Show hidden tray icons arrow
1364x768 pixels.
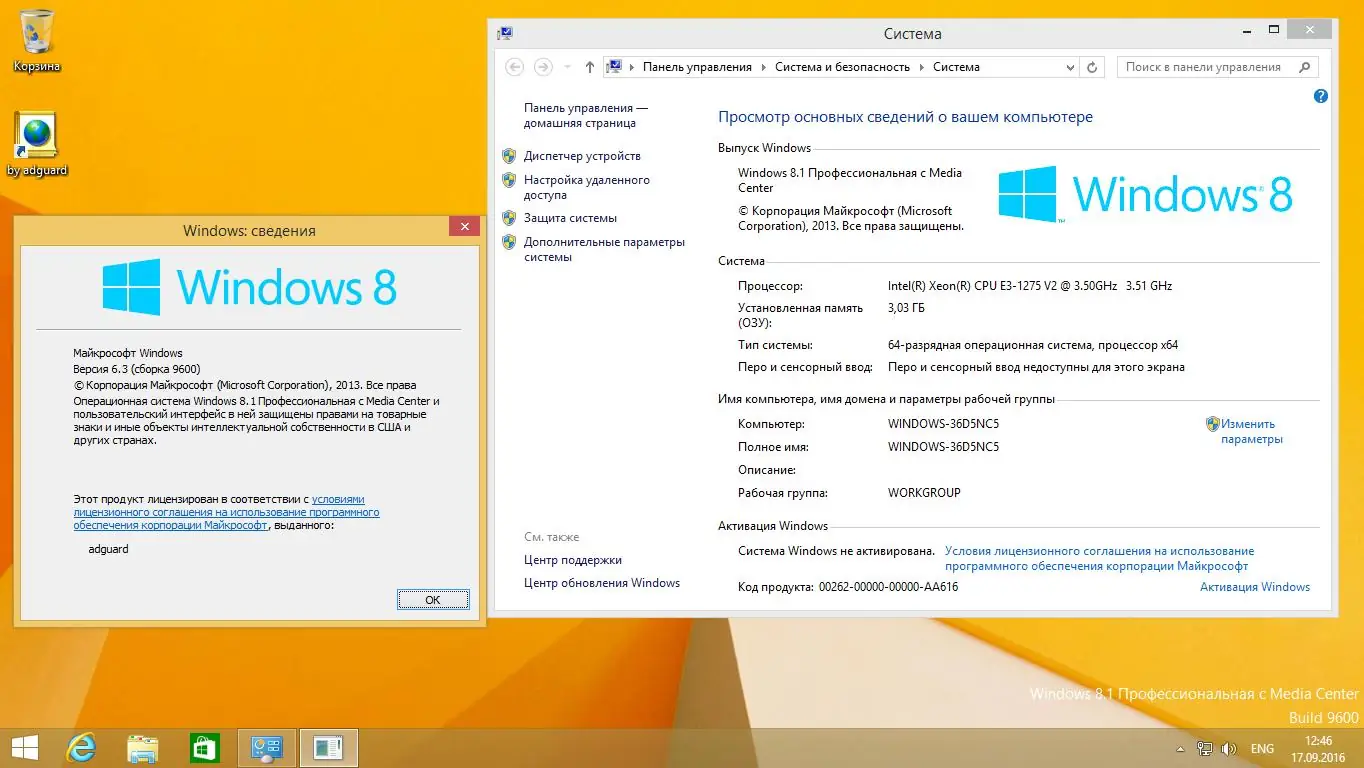click(1180, 748)
